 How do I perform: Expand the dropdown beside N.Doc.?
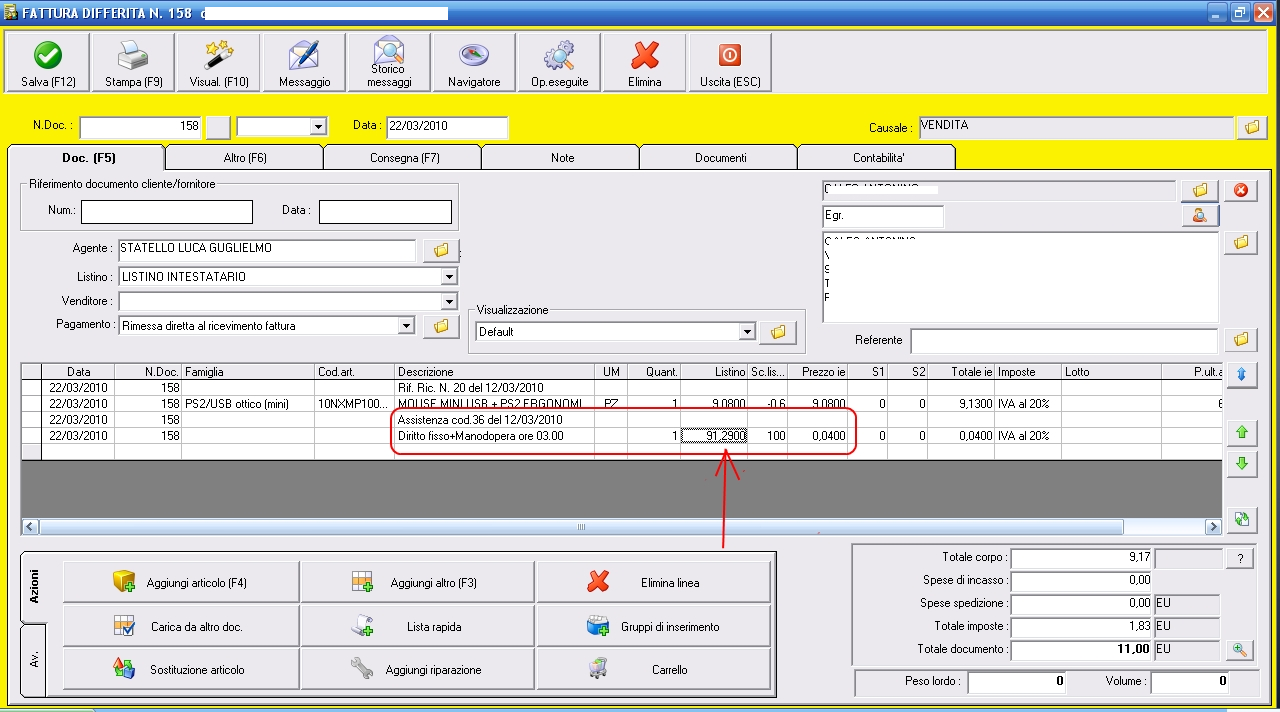(319, 127)
